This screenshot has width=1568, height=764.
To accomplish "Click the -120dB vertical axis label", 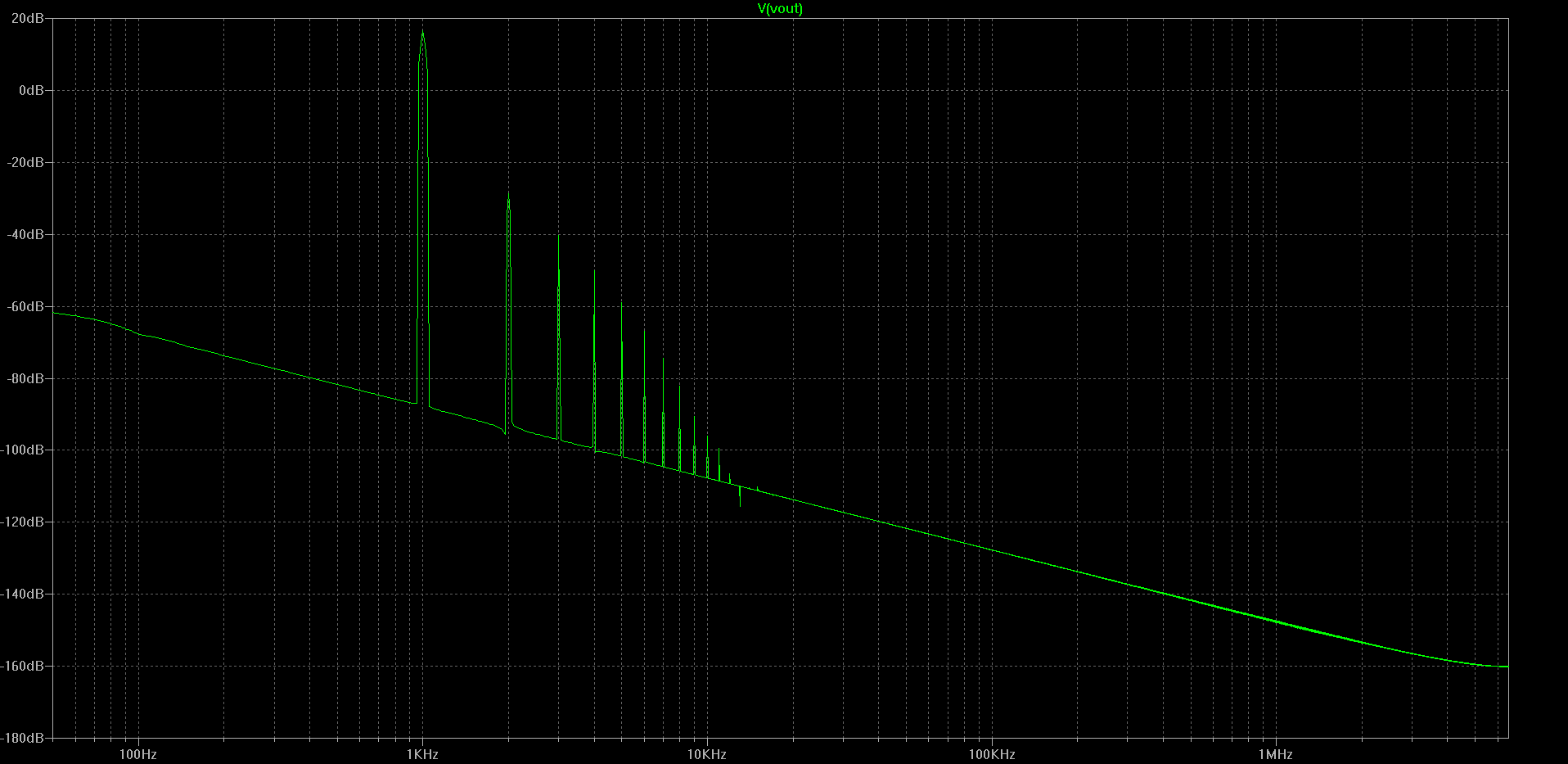I will (22, 522).
